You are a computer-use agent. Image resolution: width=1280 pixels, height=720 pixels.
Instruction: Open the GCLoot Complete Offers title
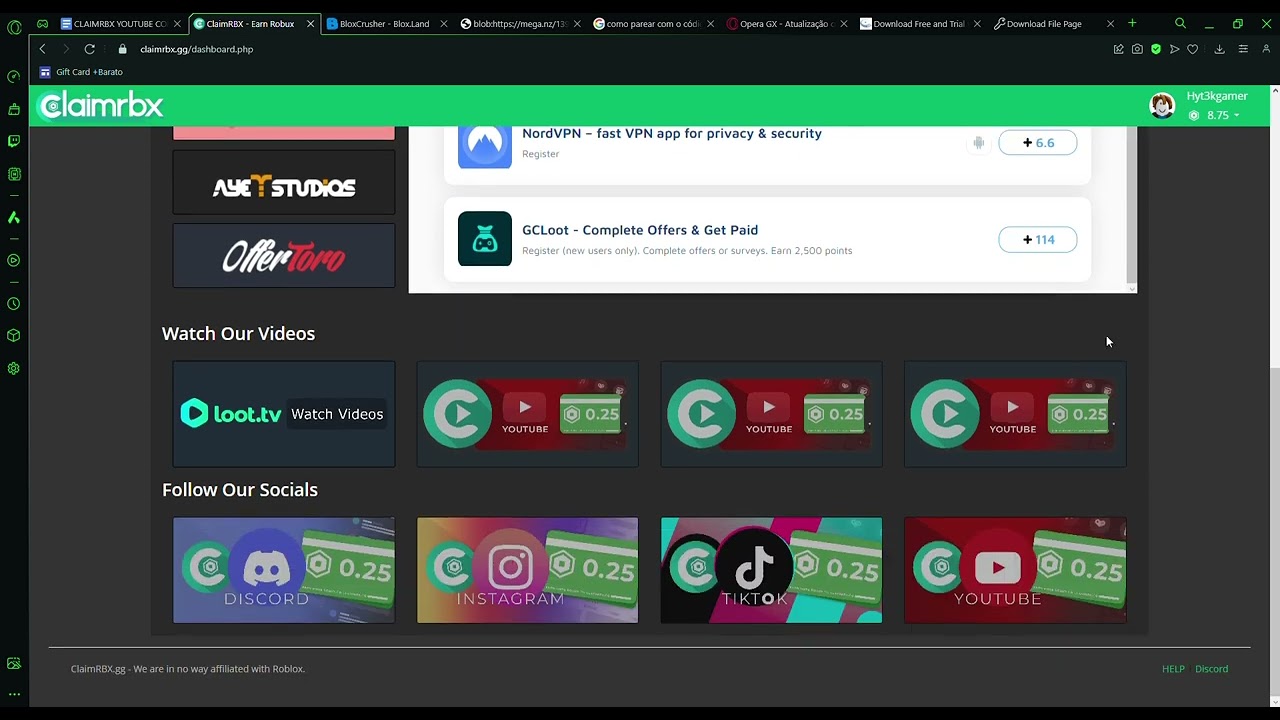pos(640,230)
